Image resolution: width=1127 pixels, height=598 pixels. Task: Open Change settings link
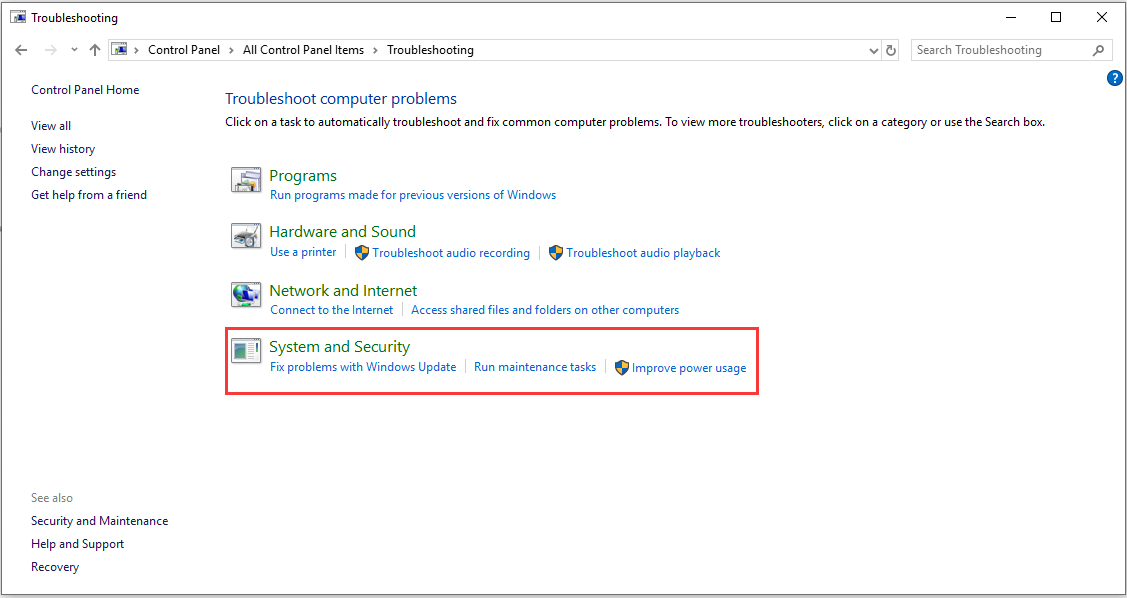(x=73, y=172)
